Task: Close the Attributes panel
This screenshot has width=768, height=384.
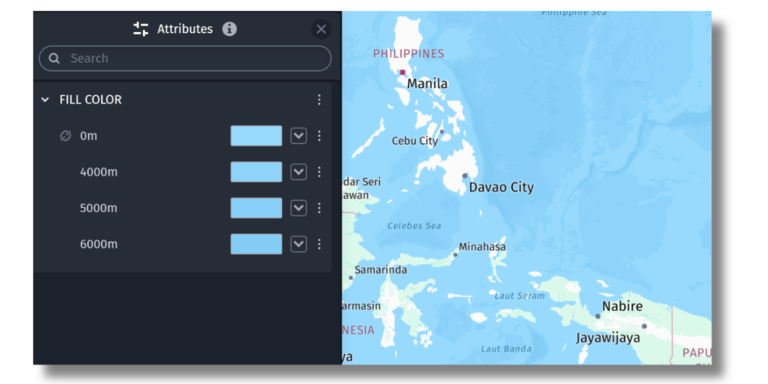Action: coord(321,29)
